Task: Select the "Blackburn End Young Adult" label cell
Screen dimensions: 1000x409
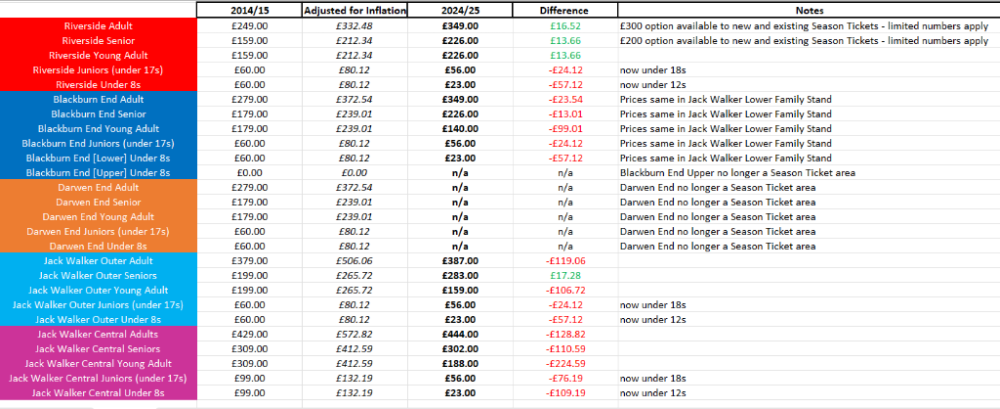Action: tap(96, 129)
